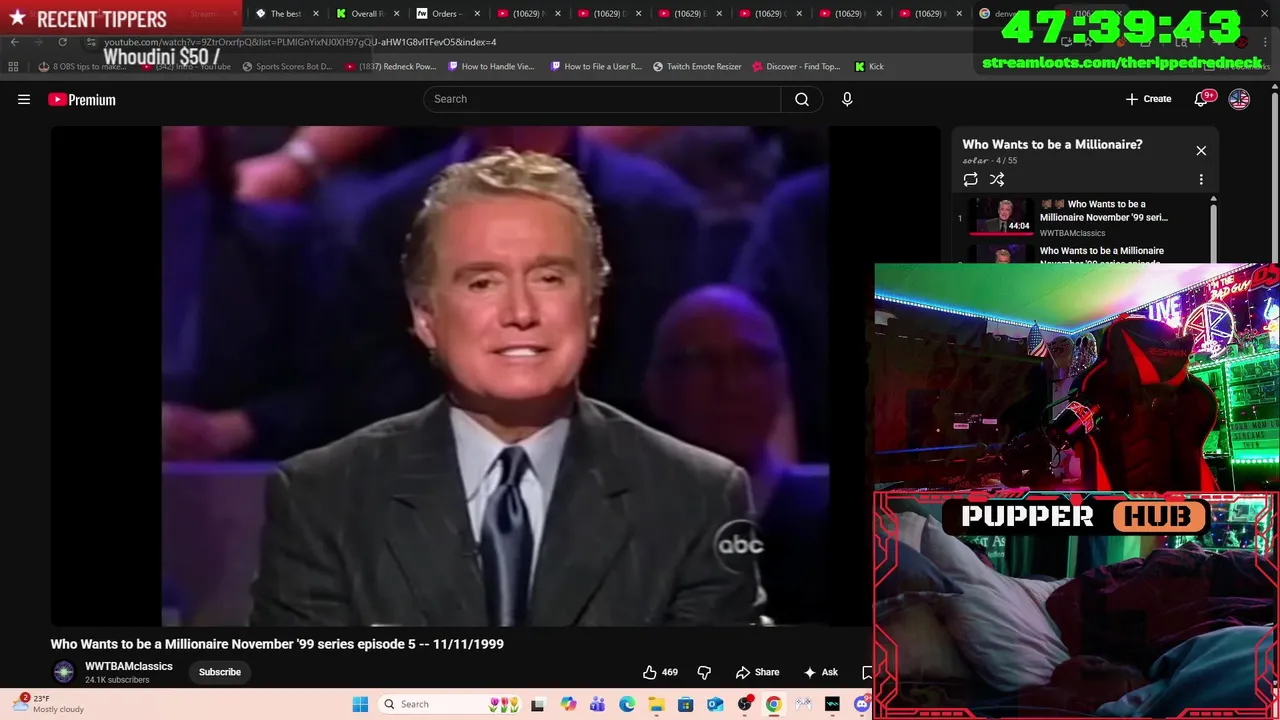Open OBS Studio from taskbar

pos(745,705)
